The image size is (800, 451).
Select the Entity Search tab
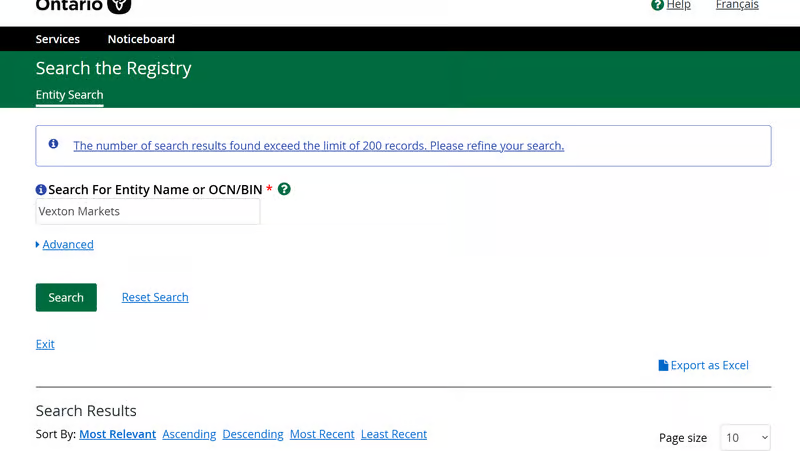pyautogui.click(x=69, y=95)
